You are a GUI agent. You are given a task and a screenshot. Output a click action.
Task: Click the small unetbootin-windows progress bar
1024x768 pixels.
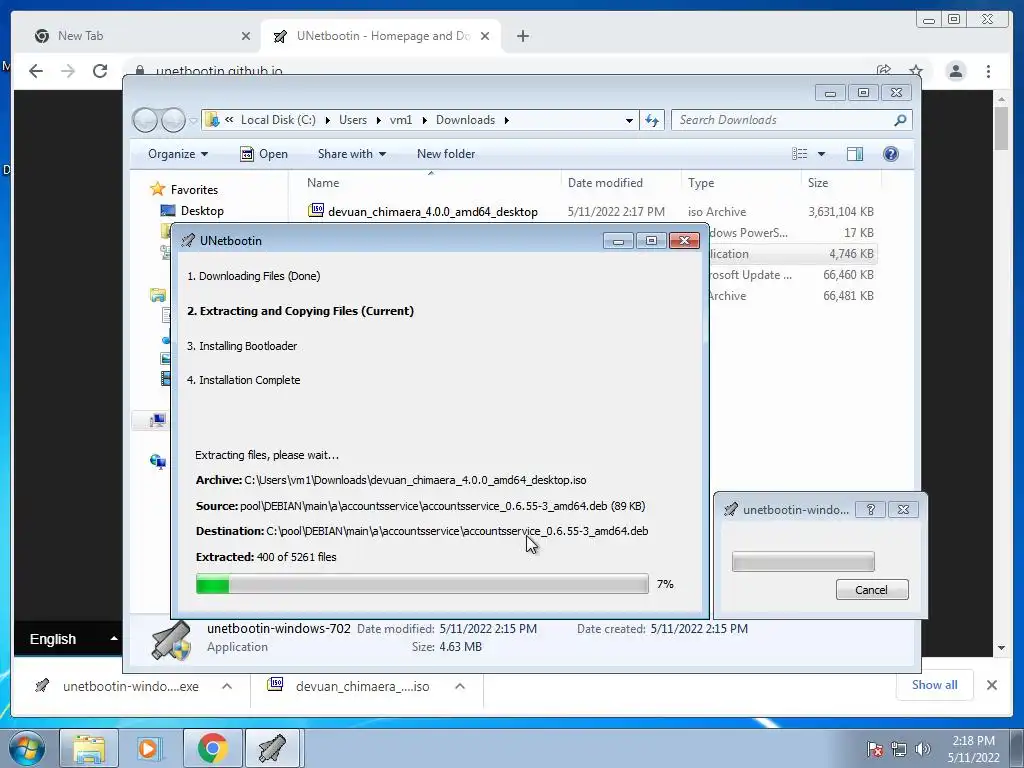tap(803, 562)
